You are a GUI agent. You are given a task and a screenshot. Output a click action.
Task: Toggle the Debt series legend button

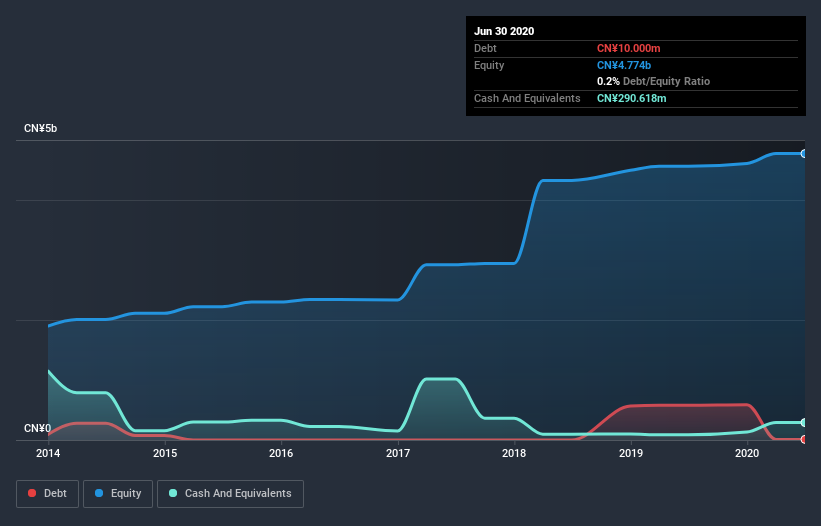(x=47, y=494)
